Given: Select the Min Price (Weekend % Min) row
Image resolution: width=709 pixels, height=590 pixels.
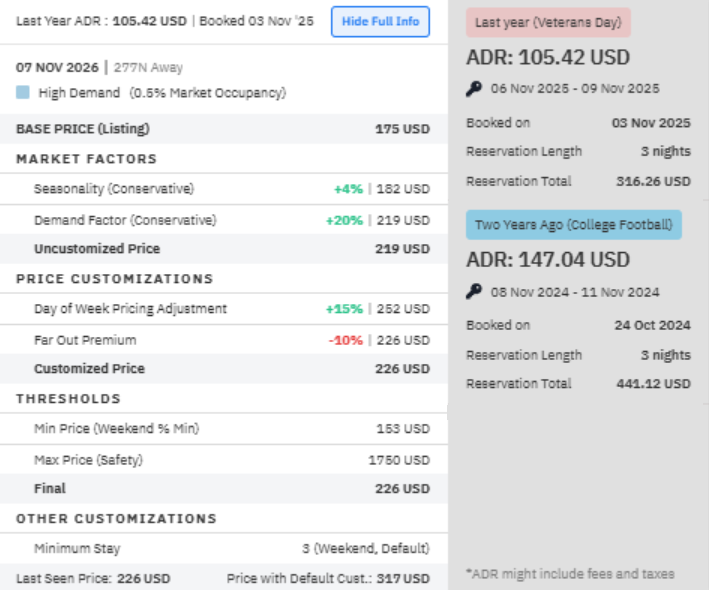Looking at the screenshot, I should click(x=116, y=429).
